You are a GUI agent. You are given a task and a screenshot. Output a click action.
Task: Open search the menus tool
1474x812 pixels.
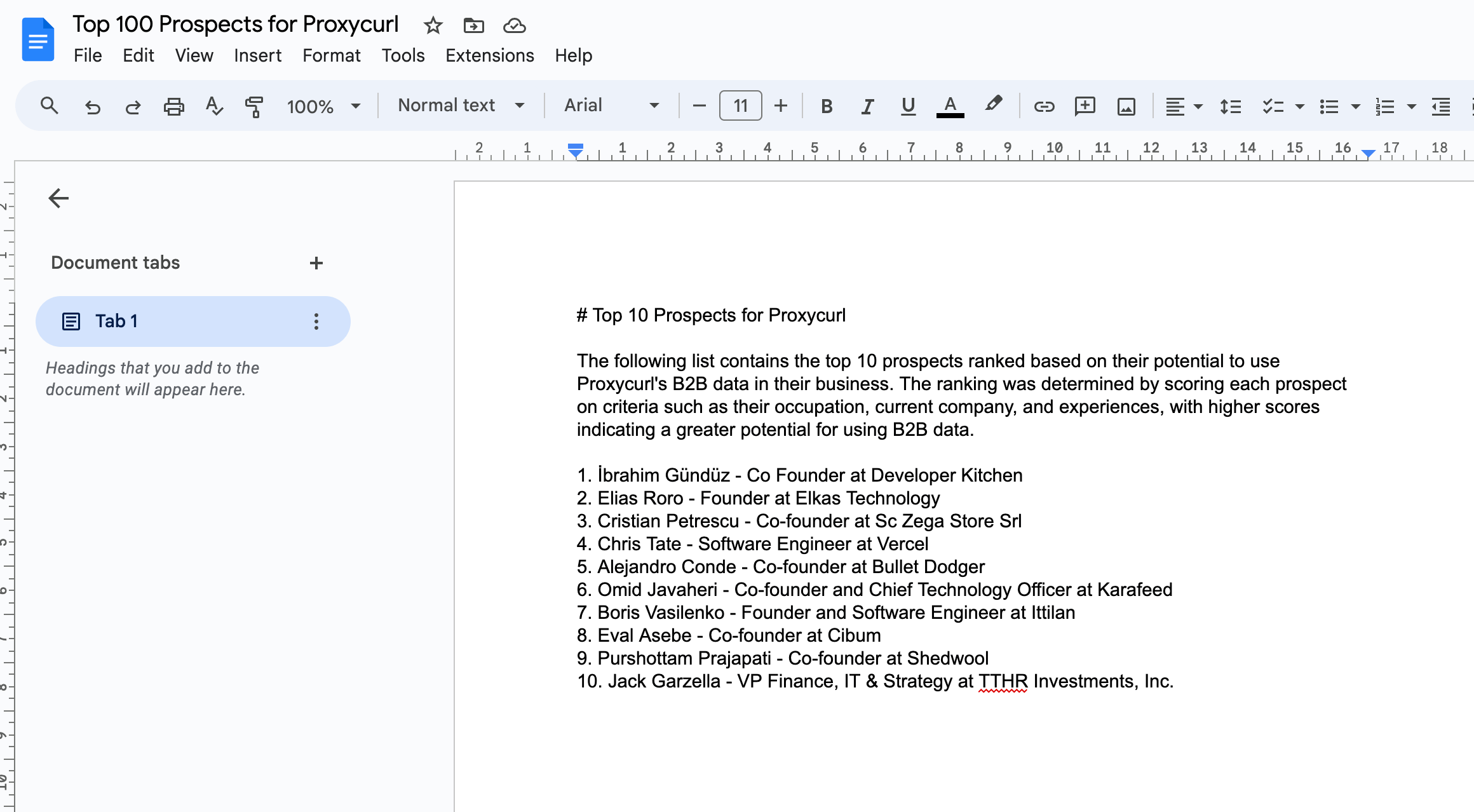coord(50,106)
